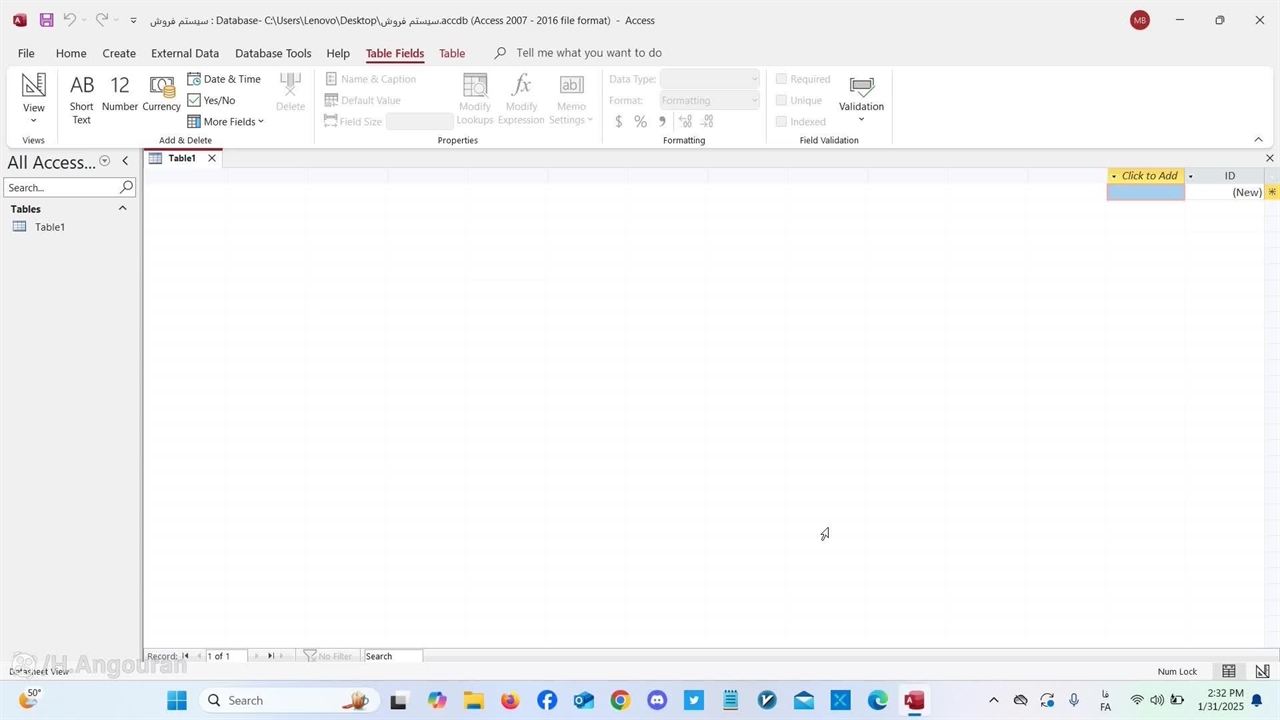This screenshot has width=1280, height=720.
Task: Open the External Data ribbon tab
Action: coord(185,53)
